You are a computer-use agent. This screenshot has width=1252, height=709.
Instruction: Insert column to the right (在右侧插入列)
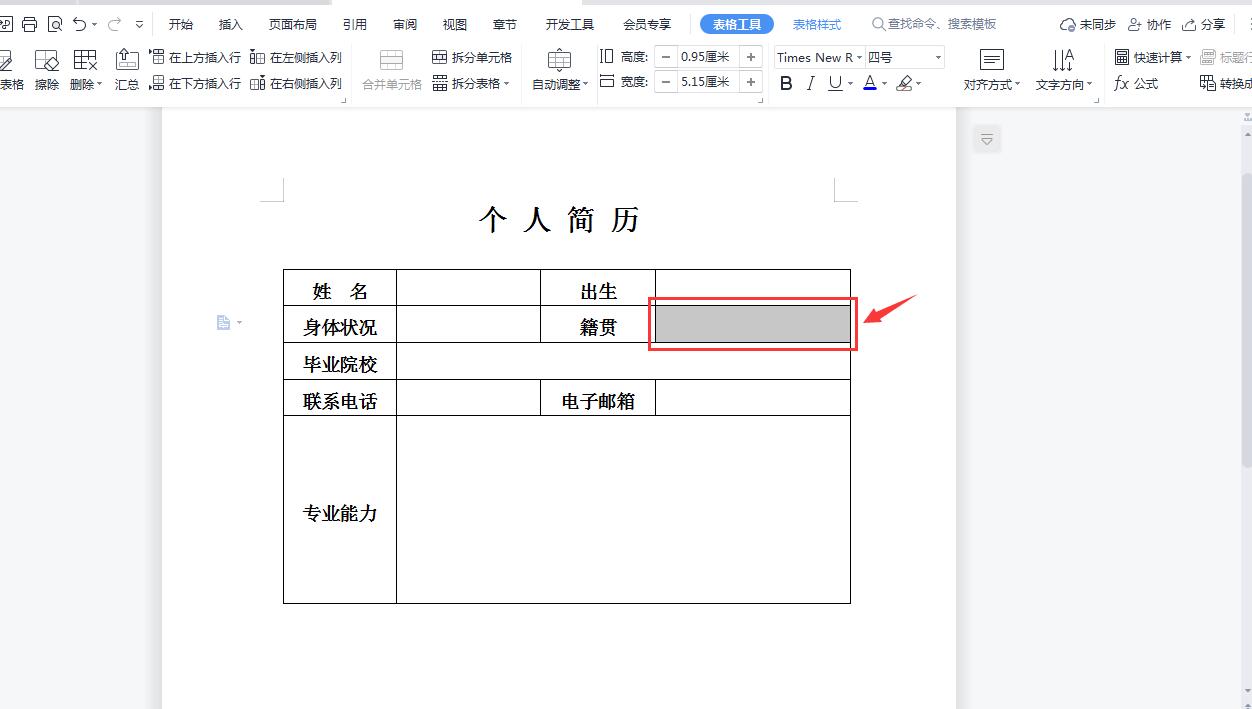pyautogui.click(x=296, y=84)
